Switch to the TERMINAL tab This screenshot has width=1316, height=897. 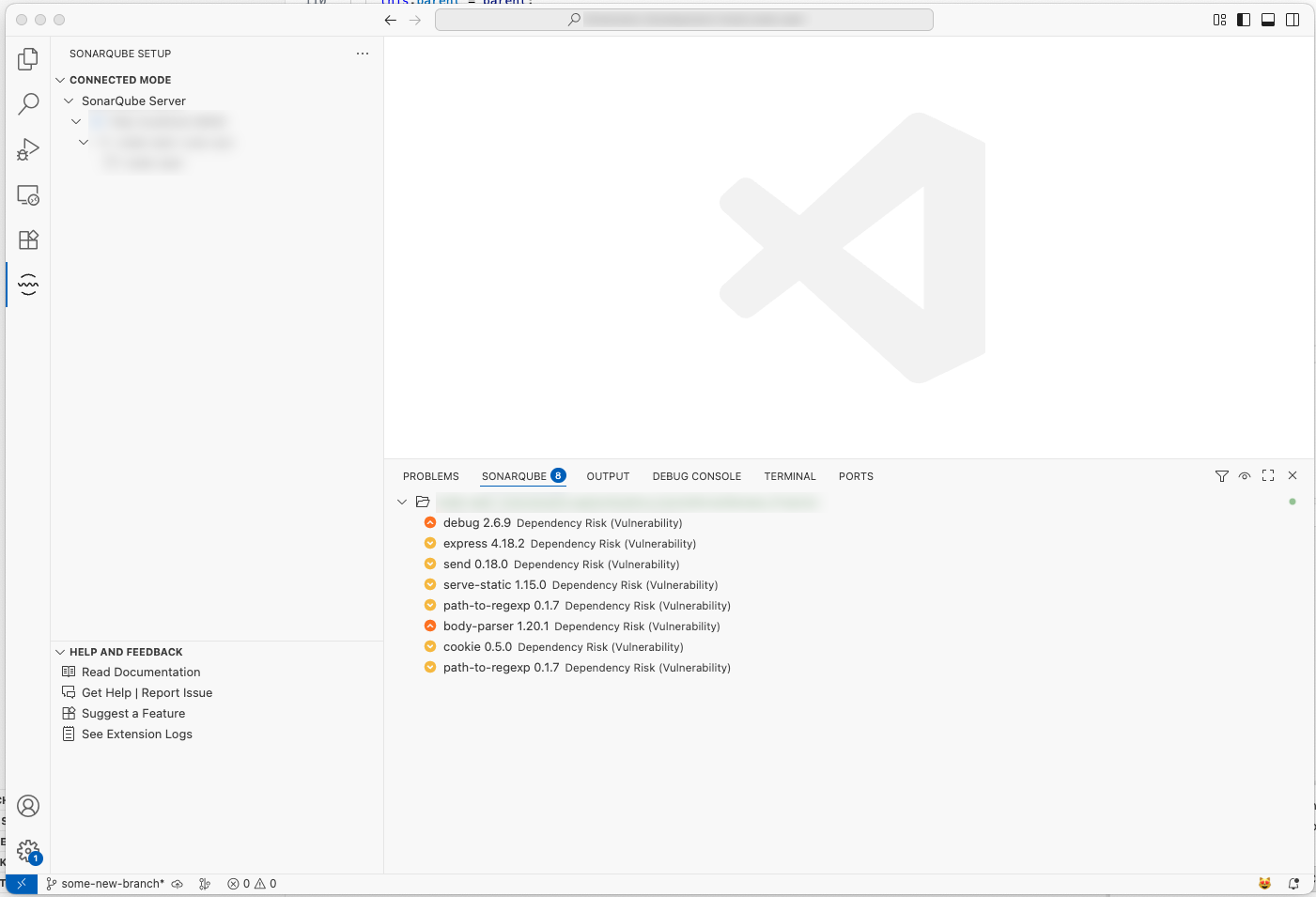pyautogui.click(x=789, y=476)
